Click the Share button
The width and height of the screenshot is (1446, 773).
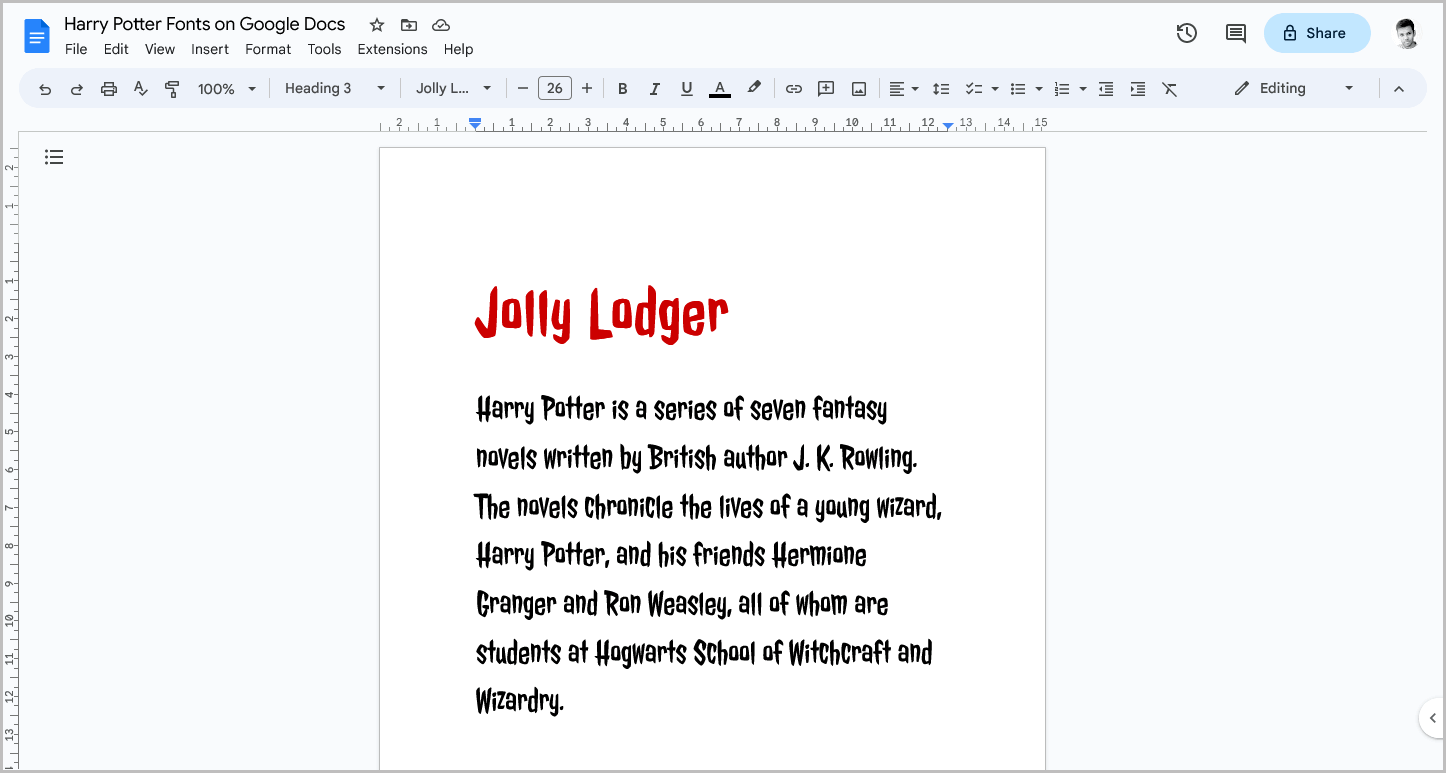point(1316,33)
